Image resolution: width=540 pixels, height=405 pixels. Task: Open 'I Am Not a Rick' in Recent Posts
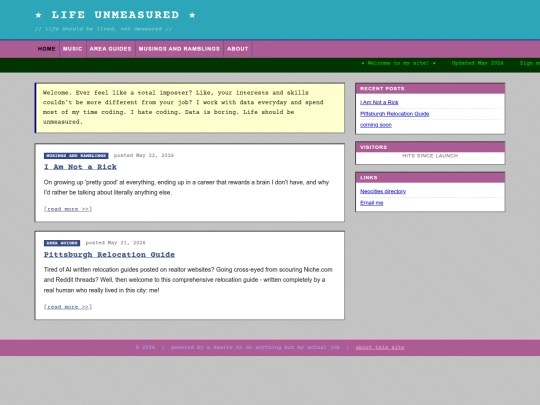pyautogui.click(x=379, y=102)
